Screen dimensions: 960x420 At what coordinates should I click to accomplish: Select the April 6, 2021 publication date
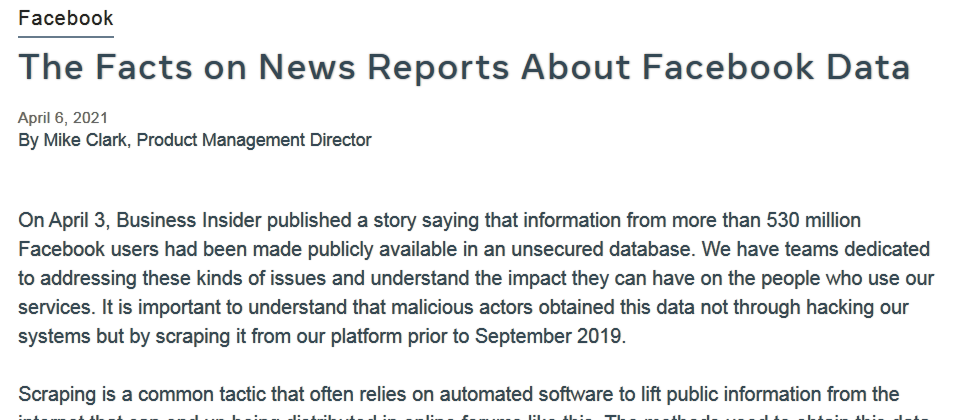pyautogui.click(x=63, y=118)
